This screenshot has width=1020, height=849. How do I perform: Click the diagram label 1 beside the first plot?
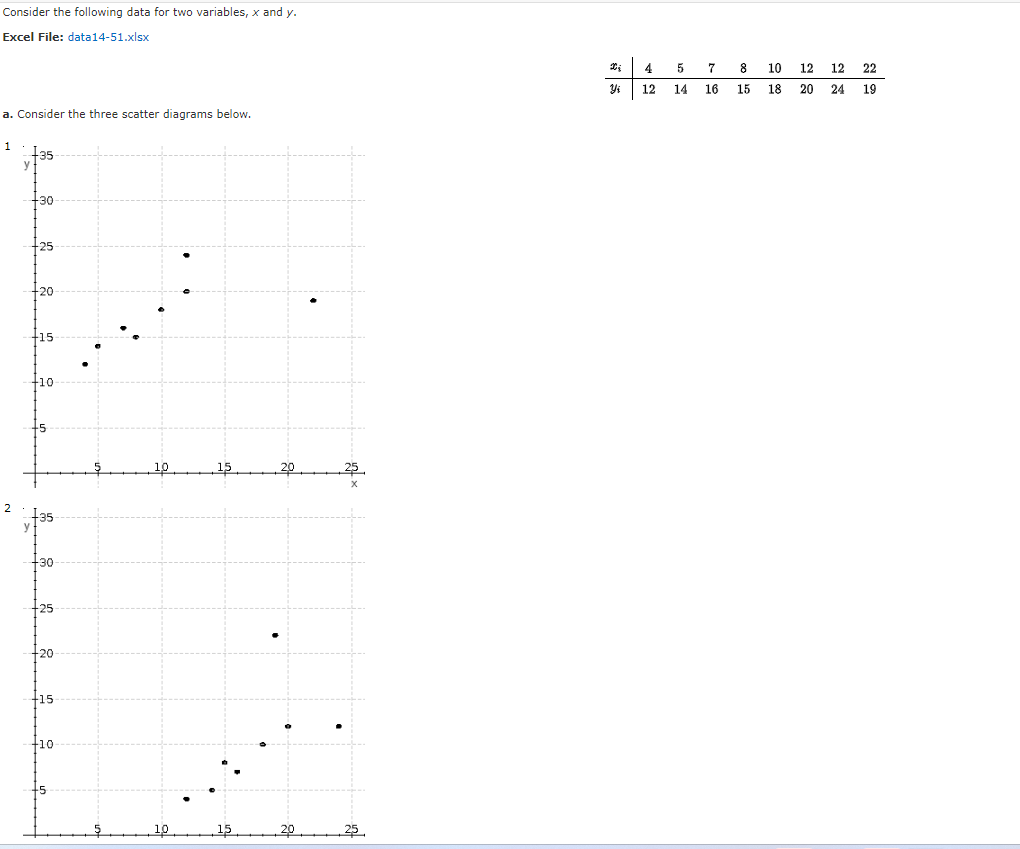pos(7,146)
